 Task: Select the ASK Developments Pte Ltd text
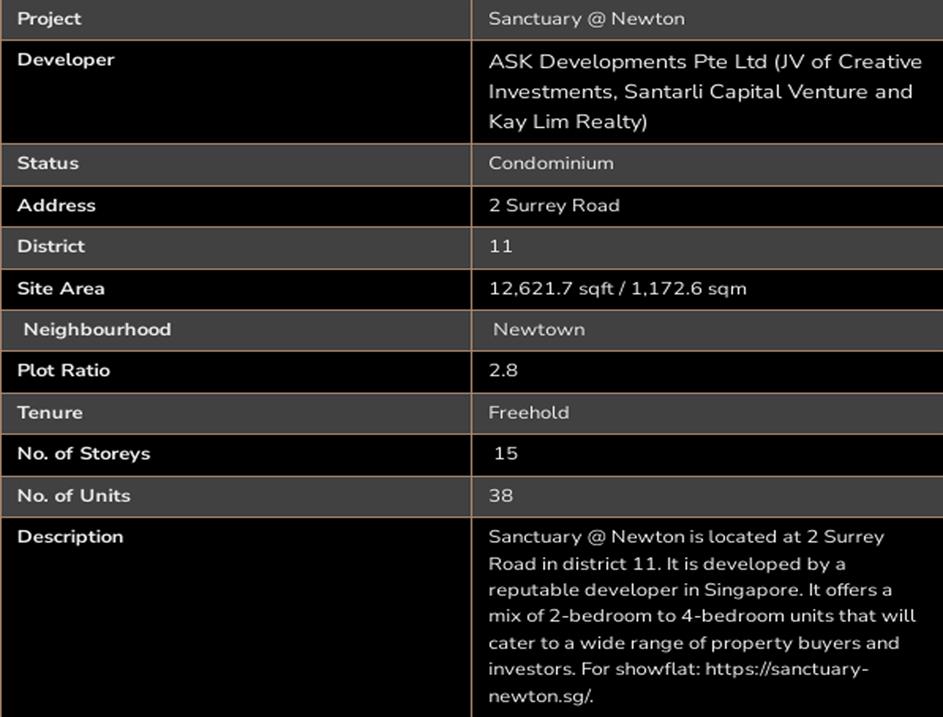click(x=627, y=62)
